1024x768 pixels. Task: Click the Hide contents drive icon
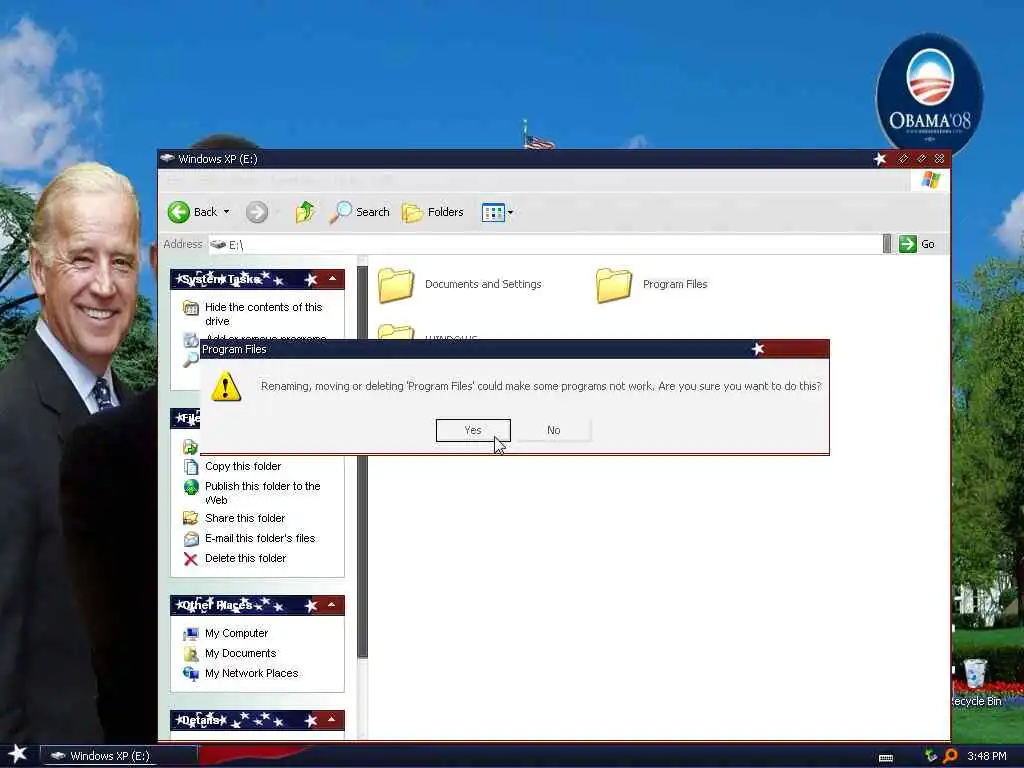coord(191,308)
